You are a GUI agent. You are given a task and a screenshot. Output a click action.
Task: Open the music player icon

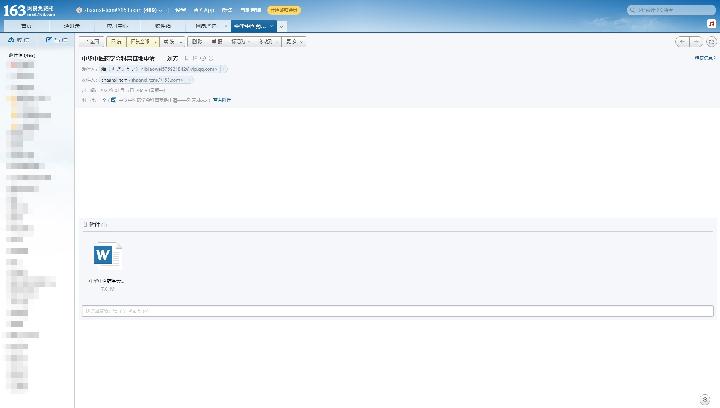point(710,25)
